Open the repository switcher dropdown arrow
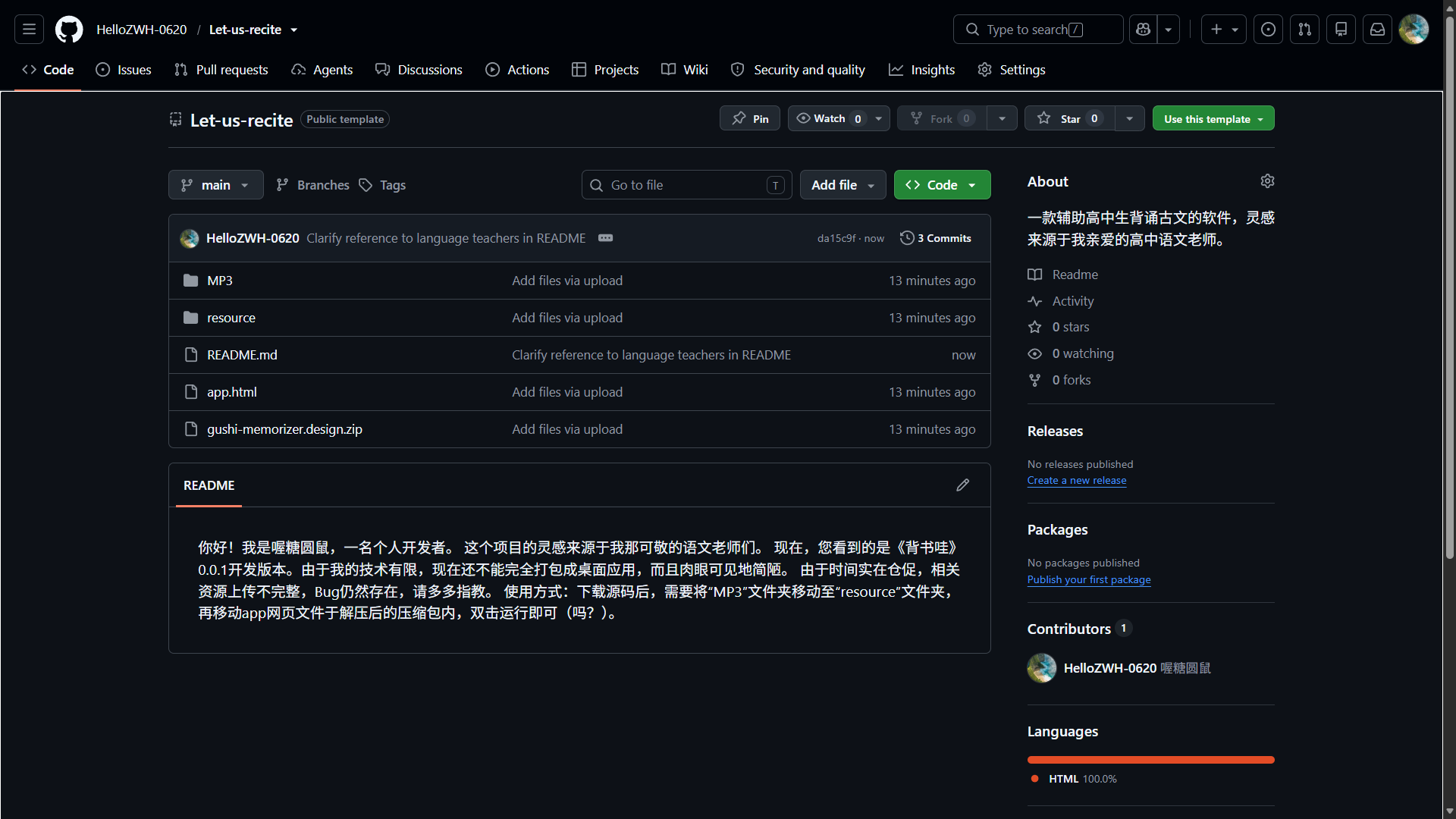Viewport: 1456px width, 819px height. (x=294, y=30)
